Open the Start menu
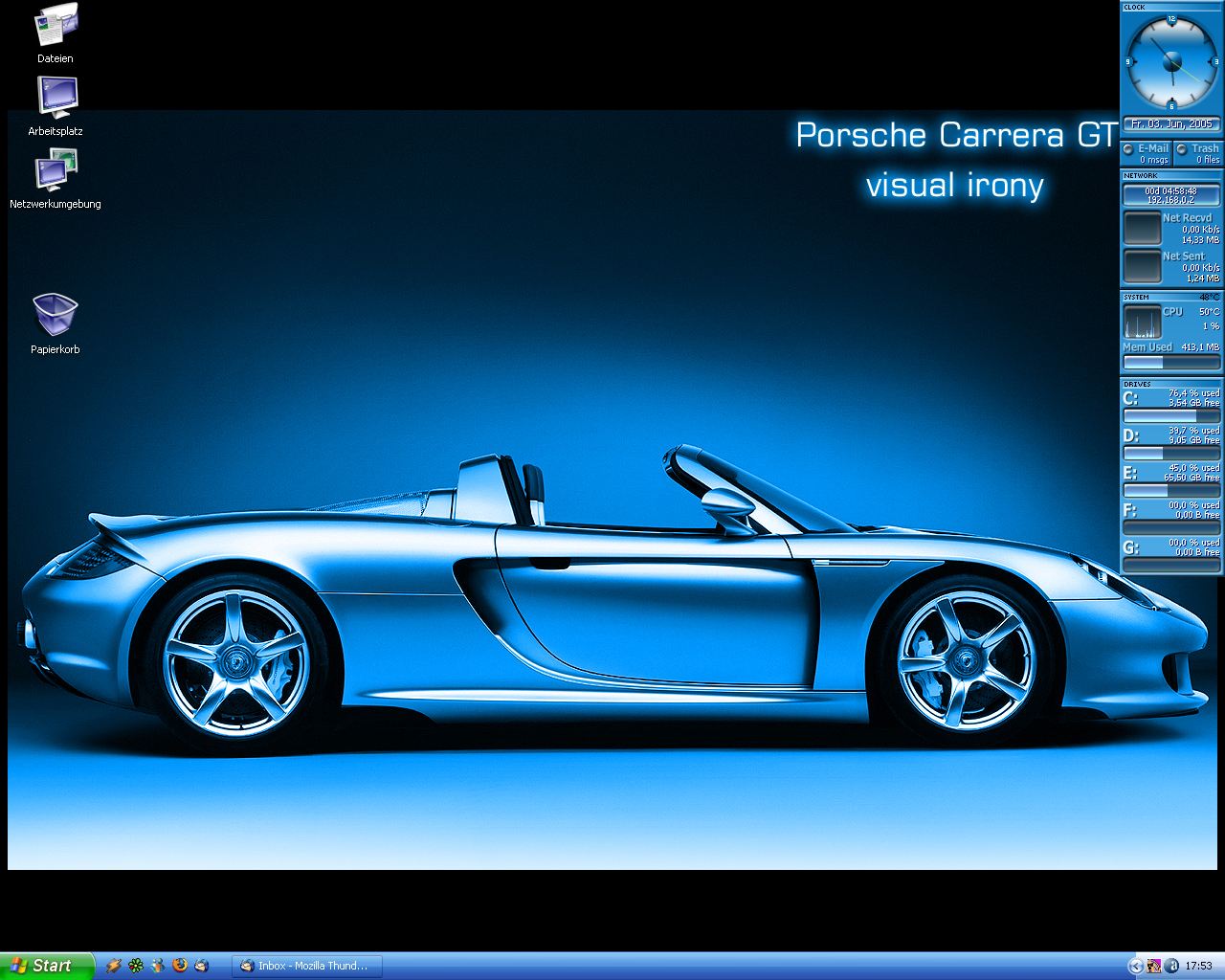Viewport: 1225px width, 980px height. (x=47, y=966)
